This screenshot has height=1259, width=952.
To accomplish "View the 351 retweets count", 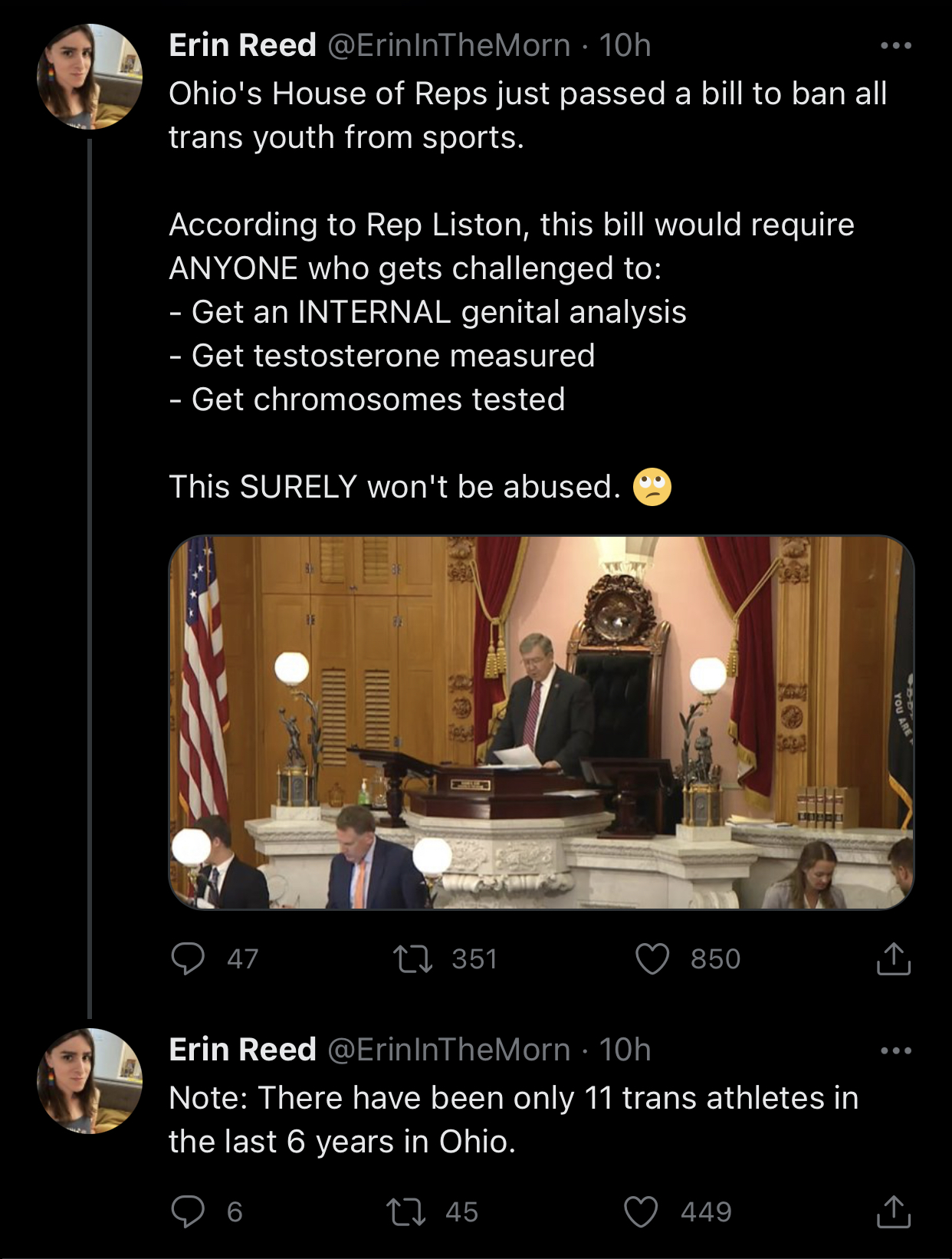I will pos(474,958).
